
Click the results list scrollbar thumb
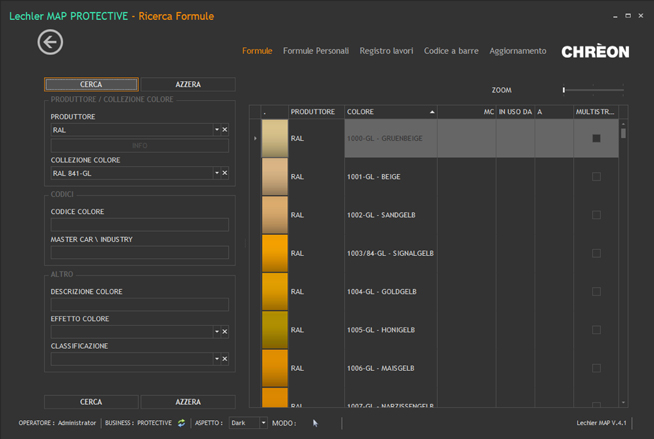click(624, 133)
